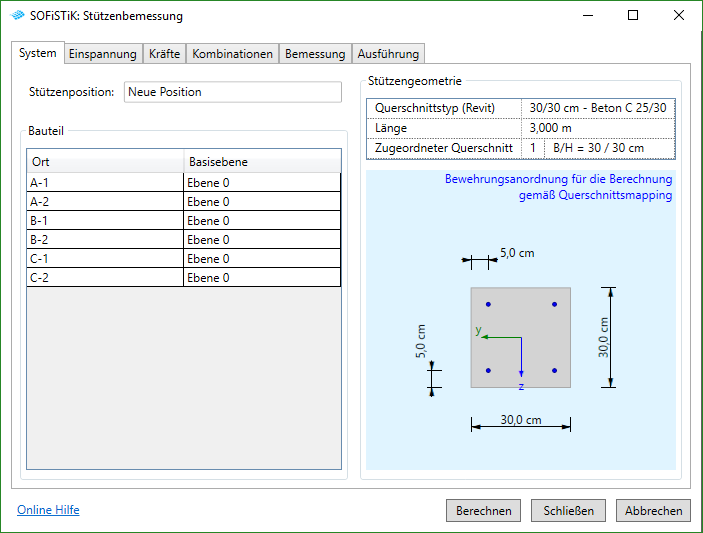The height and width of the screenshot is (533, 703).
Task: Select the Kombinationen tab
Action: [x=232, y=54]
